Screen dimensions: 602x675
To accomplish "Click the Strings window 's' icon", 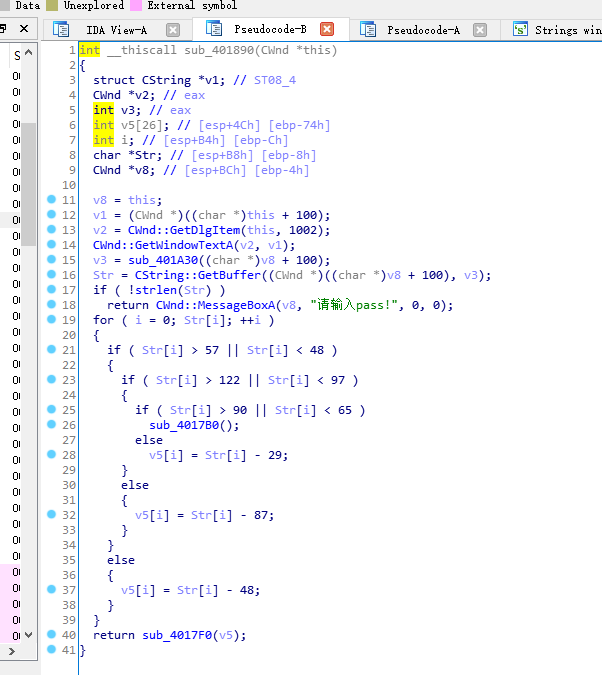I will coord(520,29).
